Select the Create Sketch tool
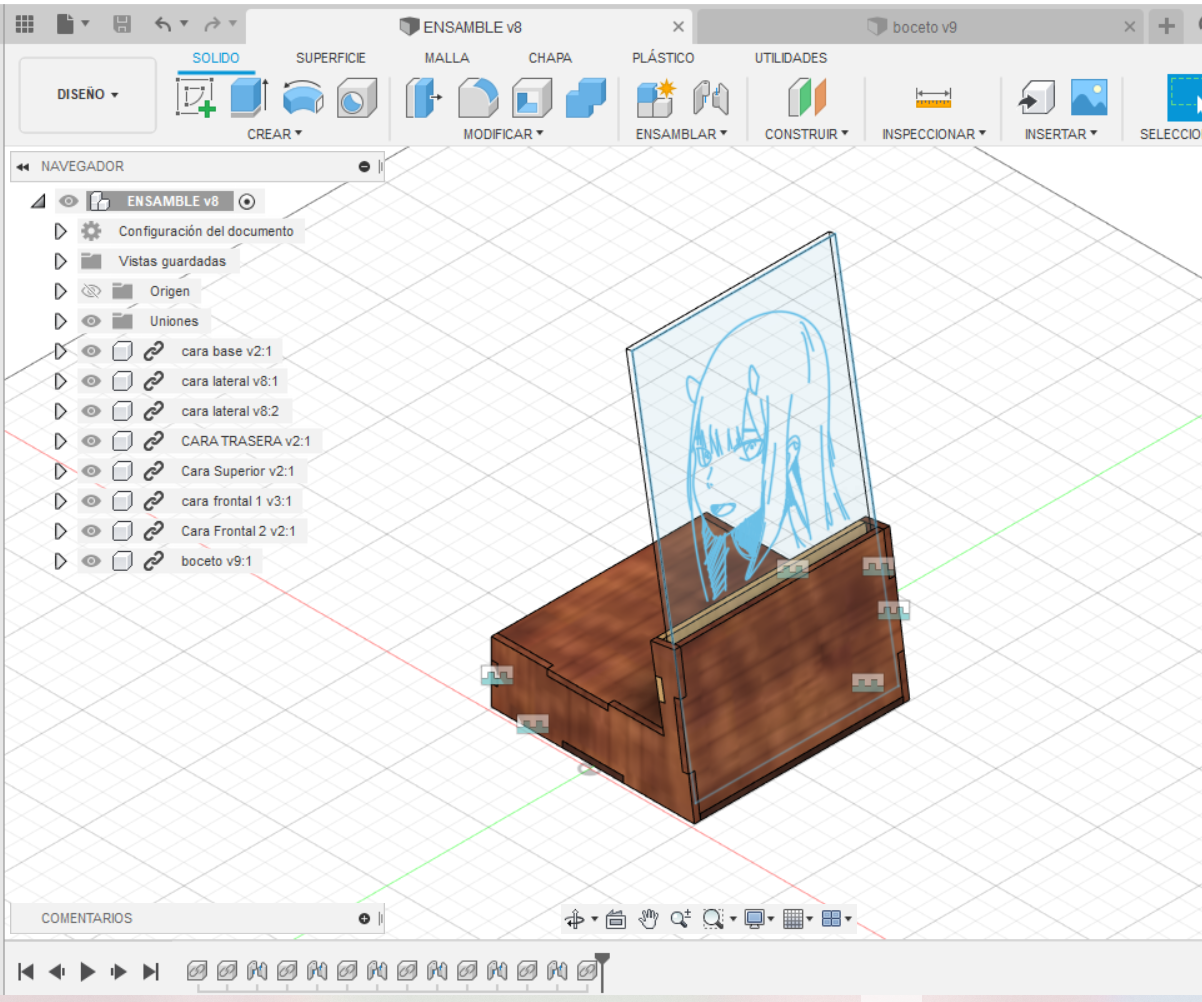 pyautogui.click(x=196, y=98)
